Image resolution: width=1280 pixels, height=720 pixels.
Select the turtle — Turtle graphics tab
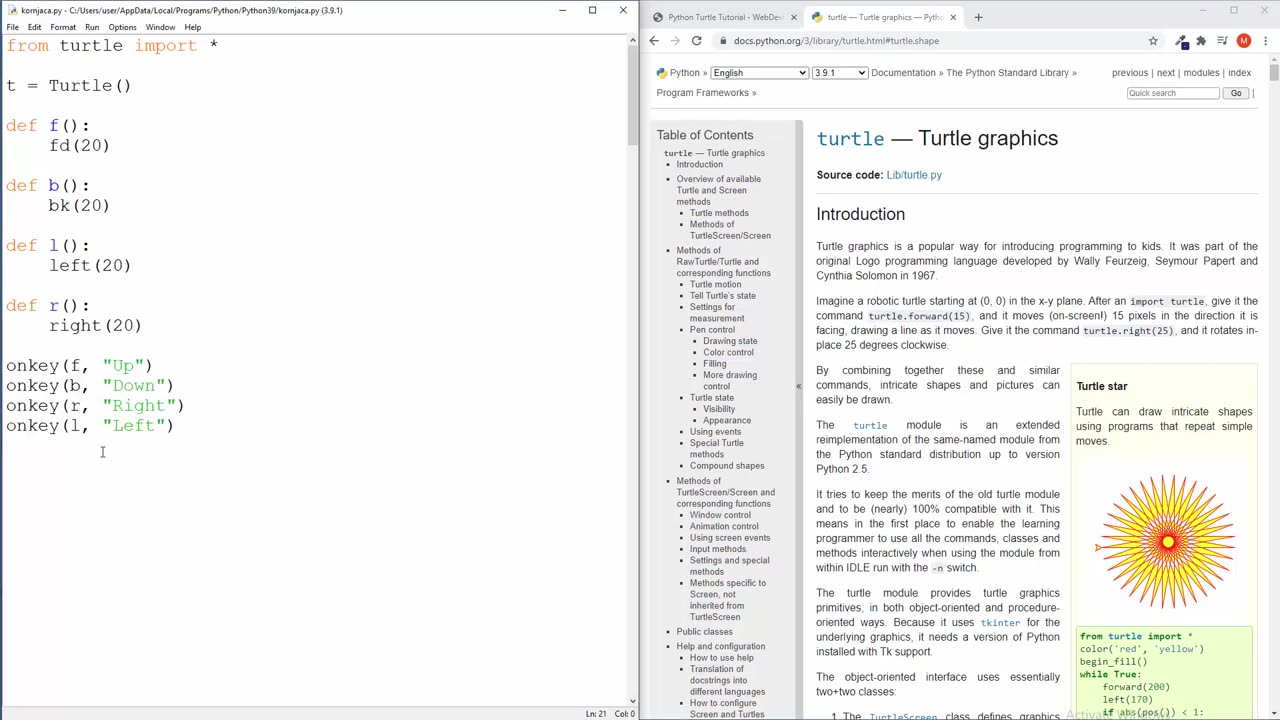click(884, 17)
